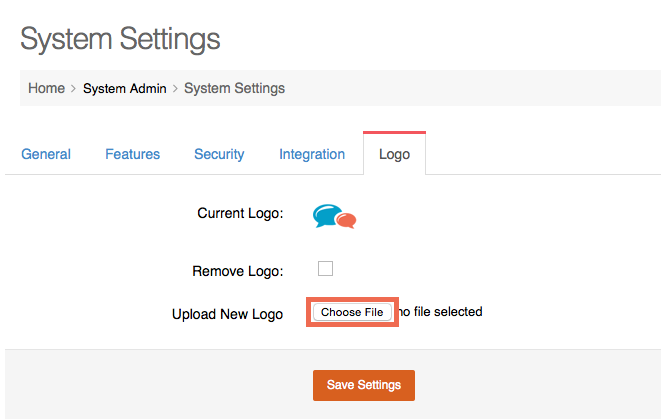Click System Settings in the breadcrumb trail

tap(234, 88)
